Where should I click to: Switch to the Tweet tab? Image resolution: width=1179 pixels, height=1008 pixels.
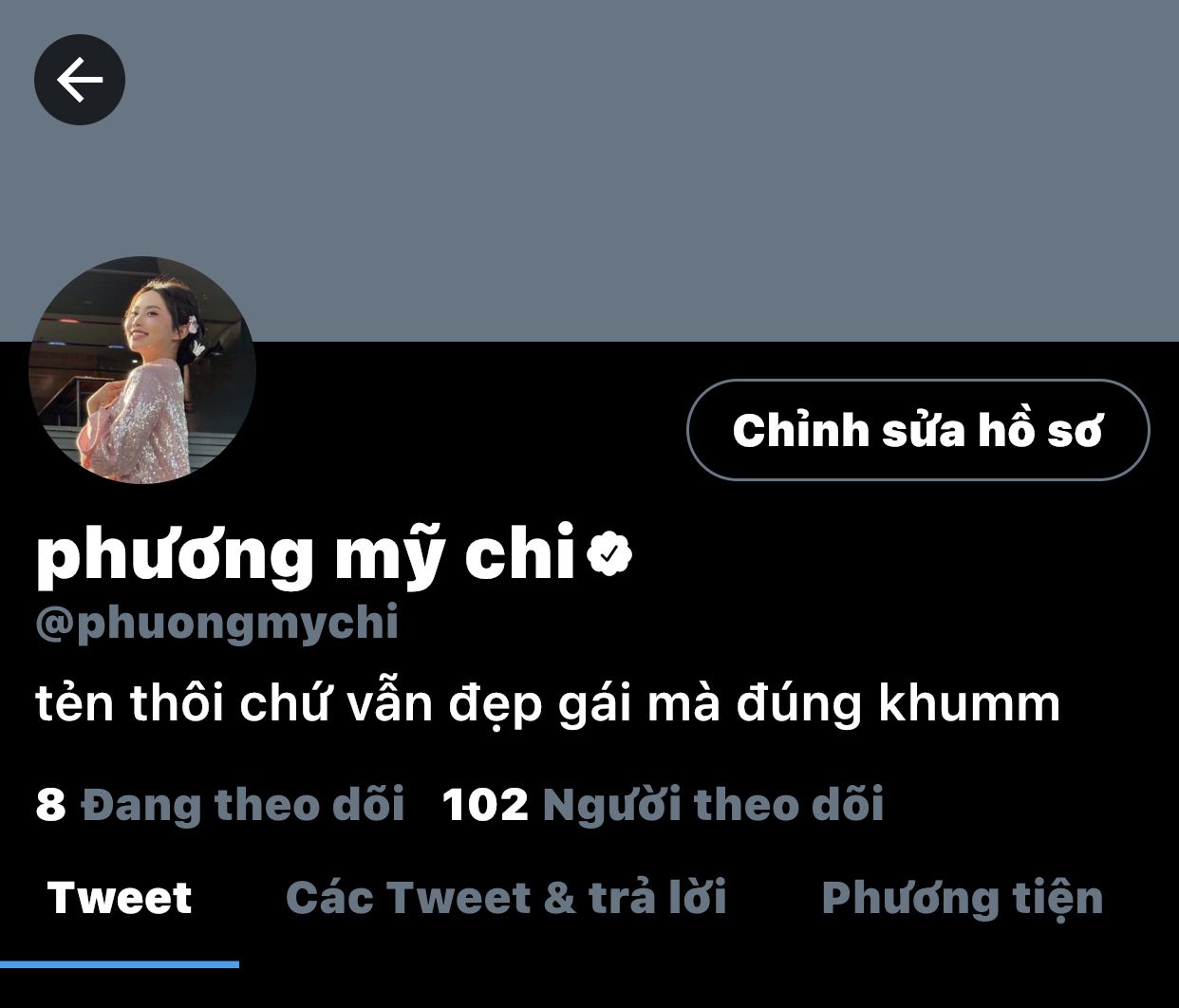pyautogui.click(x=120, y=898)
